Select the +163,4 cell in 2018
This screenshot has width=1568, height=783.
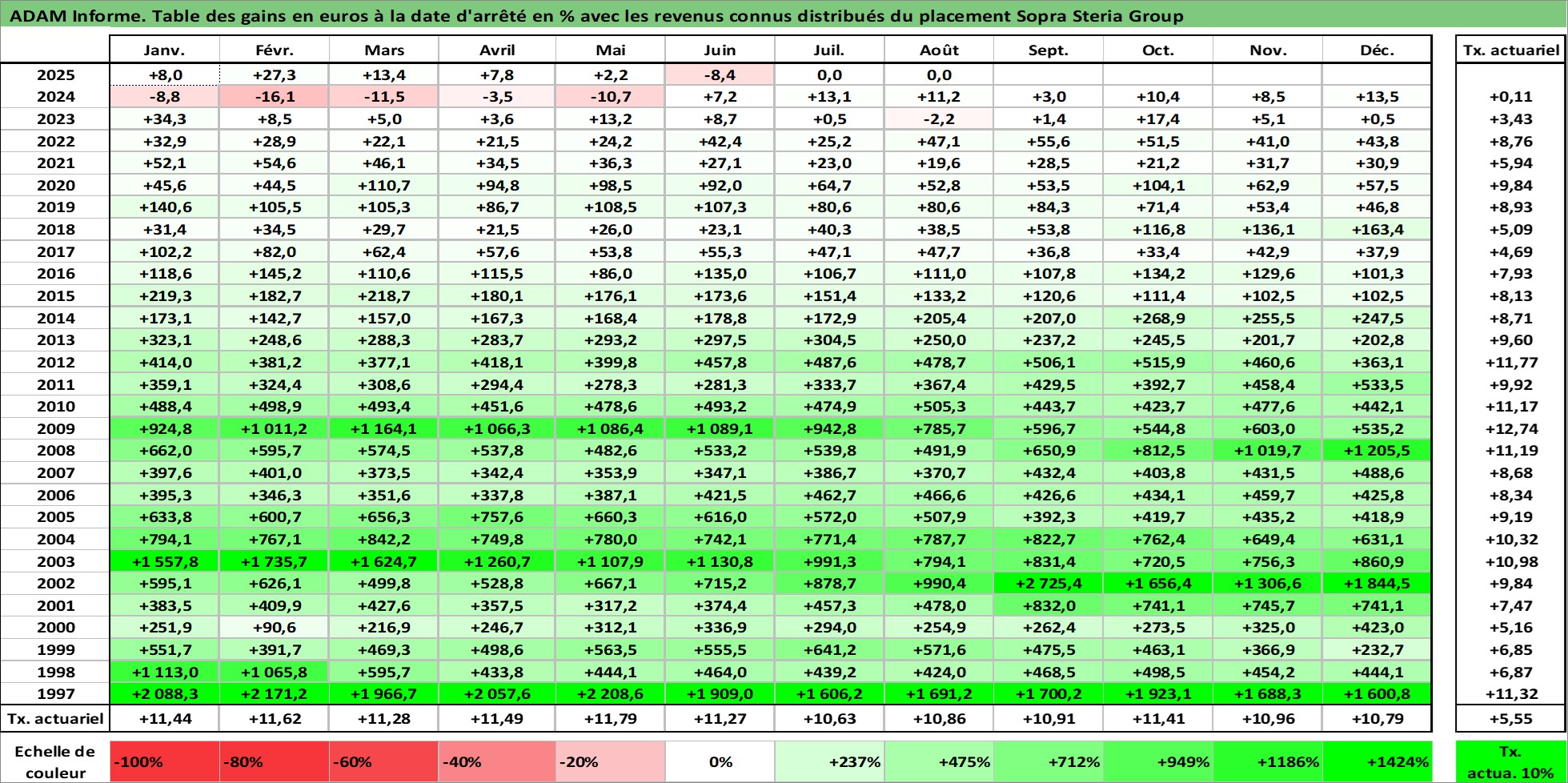click(1377, 229)
